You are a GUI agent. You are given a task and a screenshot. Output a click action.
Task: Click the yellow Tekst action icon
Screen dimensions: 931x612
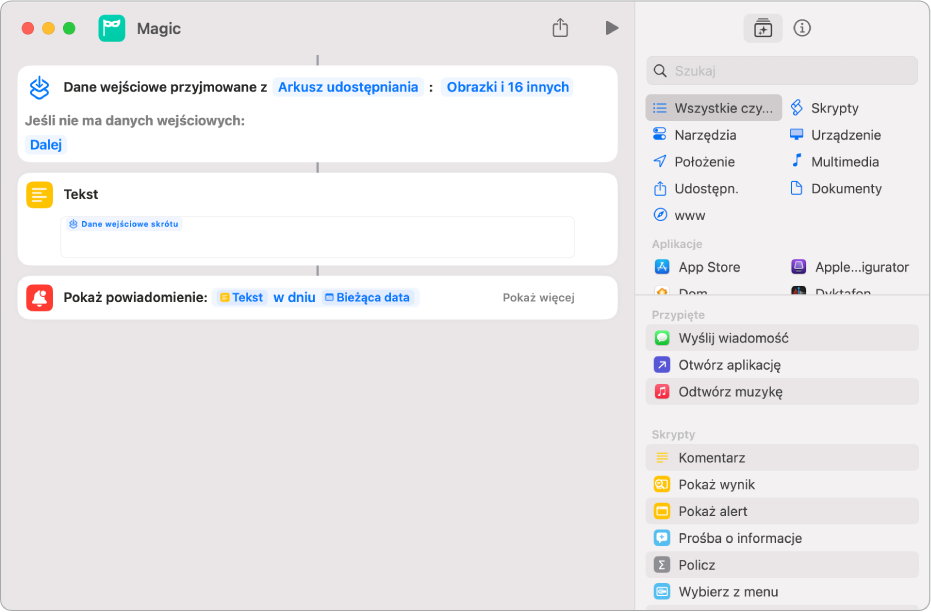[40, 195]
